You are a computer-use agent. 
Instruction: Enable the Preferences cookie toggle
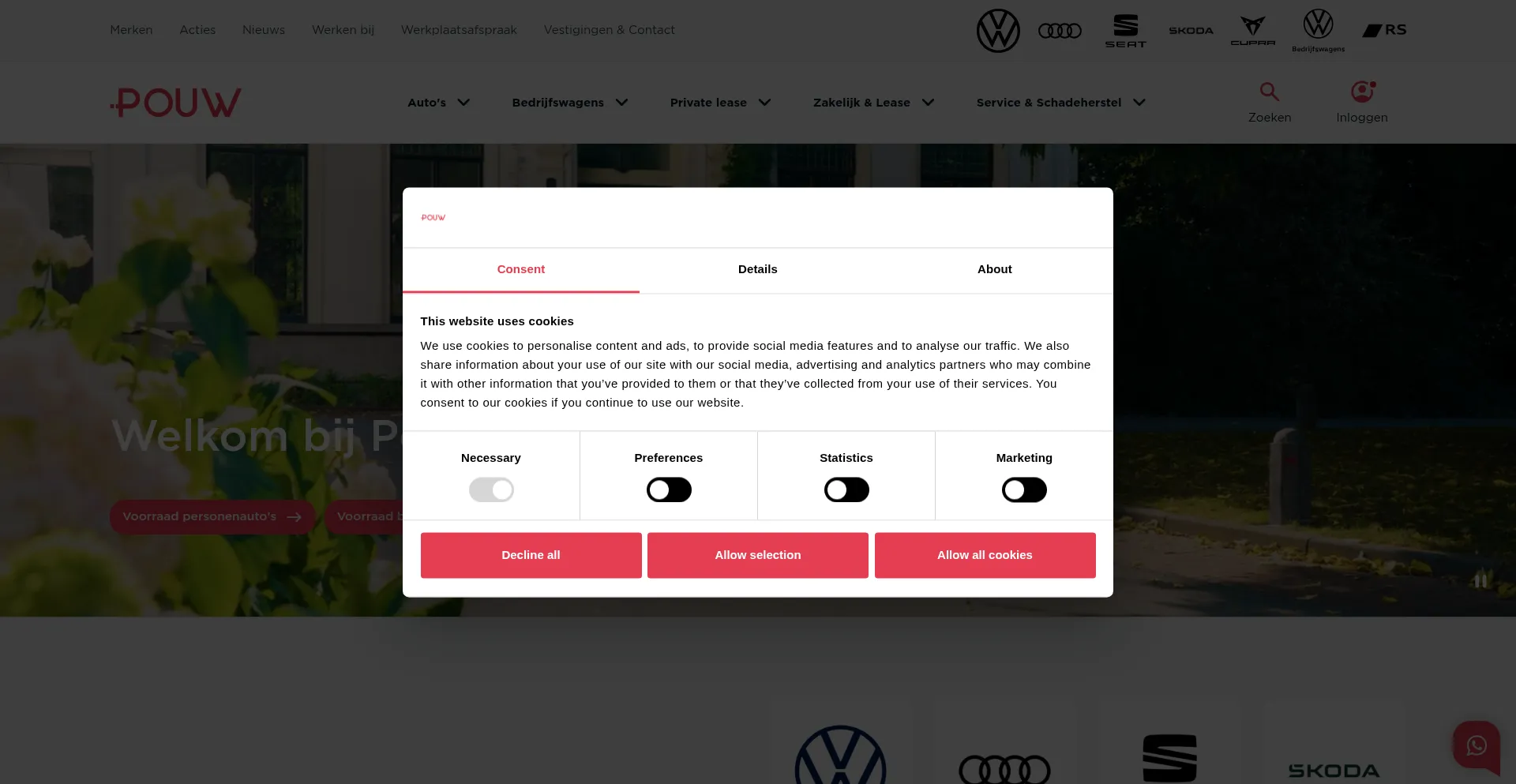tap(669, 490)
